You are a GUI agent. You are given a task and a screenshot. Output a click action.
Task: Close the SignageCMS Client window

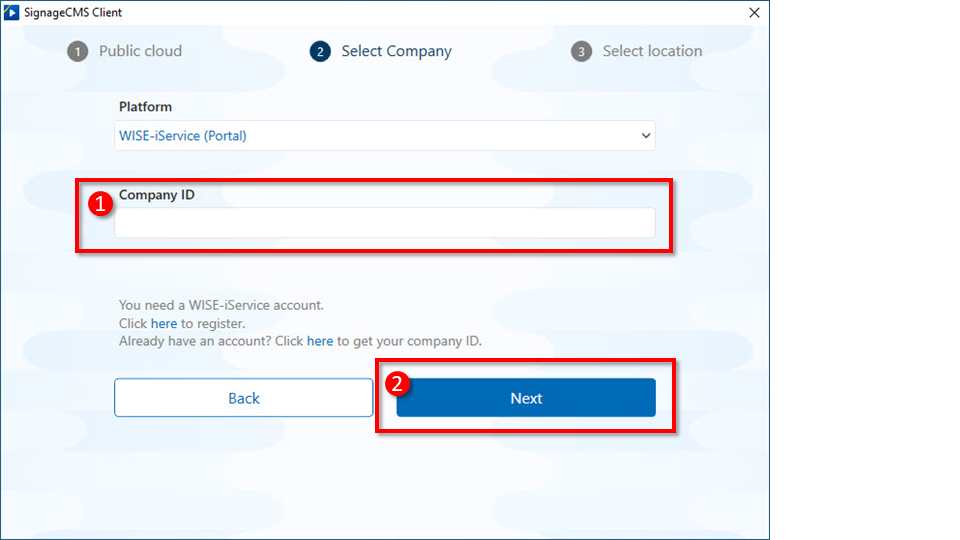753,12
